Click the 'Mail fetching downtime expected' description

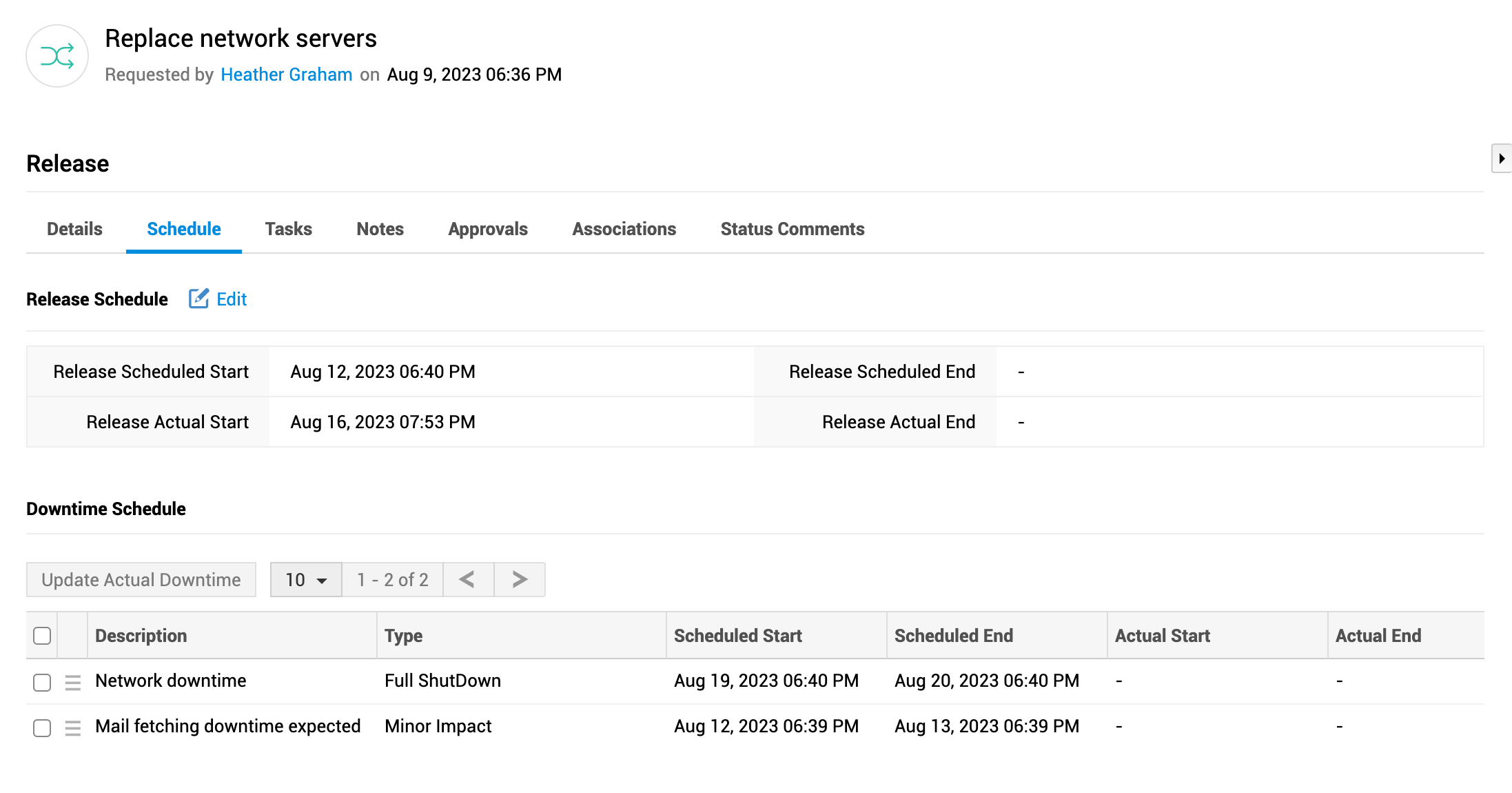pos(228,726)
